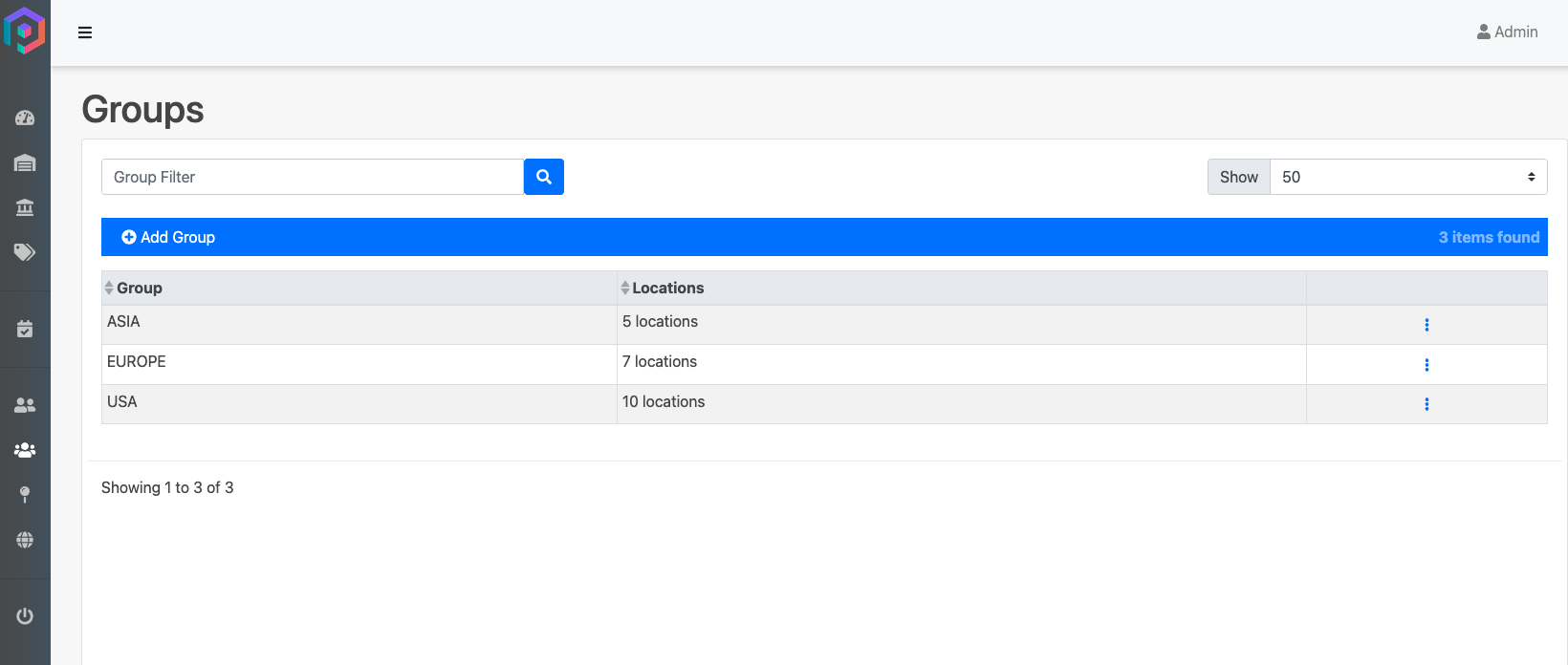
Task: Click the Add Group button
Action: click(x=168, y=237)
